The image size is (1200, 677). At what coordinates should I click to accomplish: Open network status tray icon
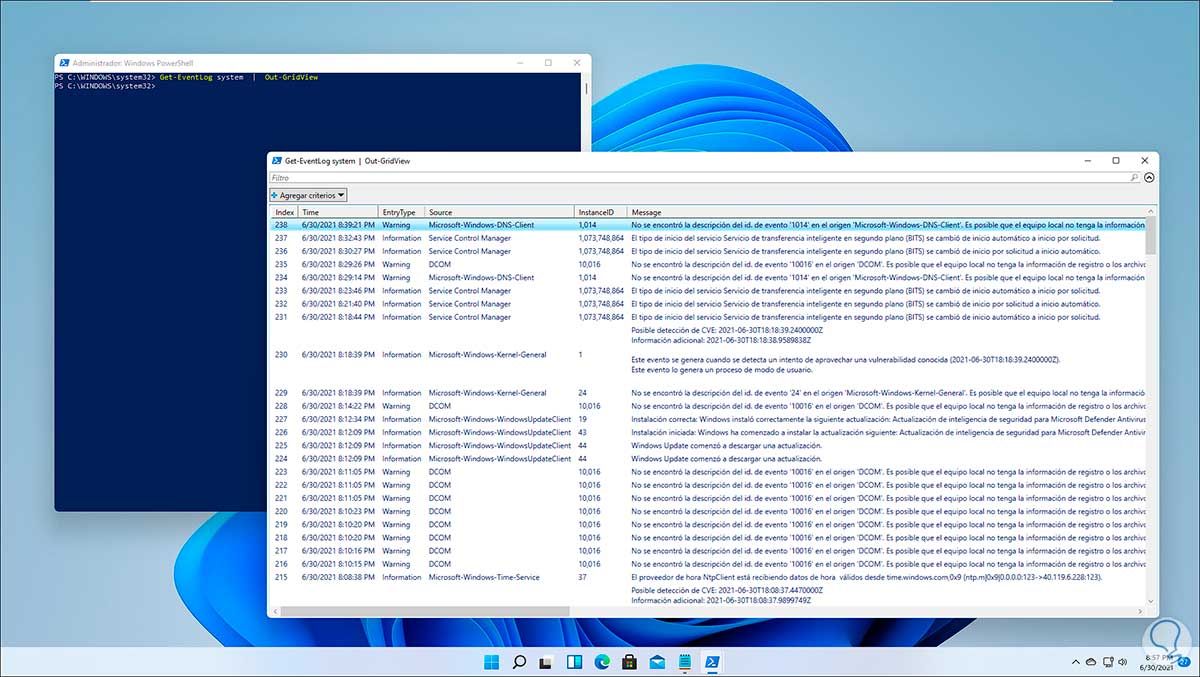(1108, 662)
